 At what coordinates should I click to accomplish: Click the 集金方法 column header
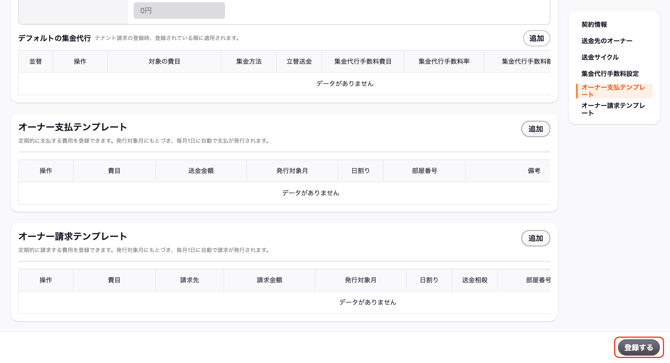[x=249, y=61]
